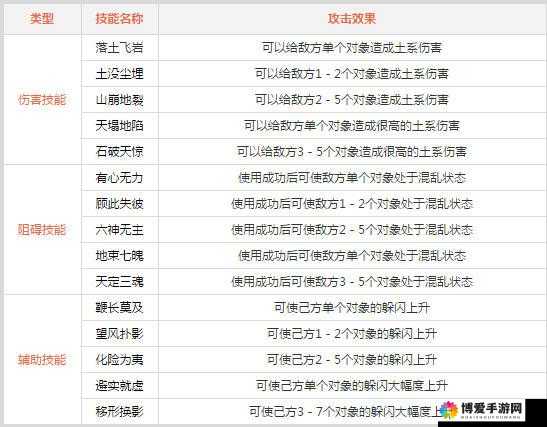The image size is (547, 427).
Task: Click the skill name 地束七魄
Action: tap(120, 256)
